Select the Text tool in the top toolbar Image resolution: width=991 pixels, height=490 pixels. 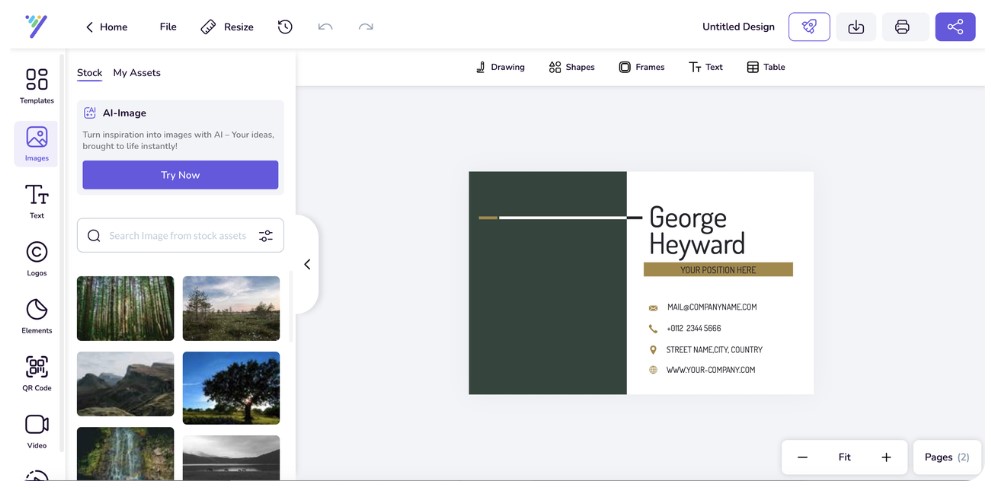pyautogui.click(x=706, y=67)
